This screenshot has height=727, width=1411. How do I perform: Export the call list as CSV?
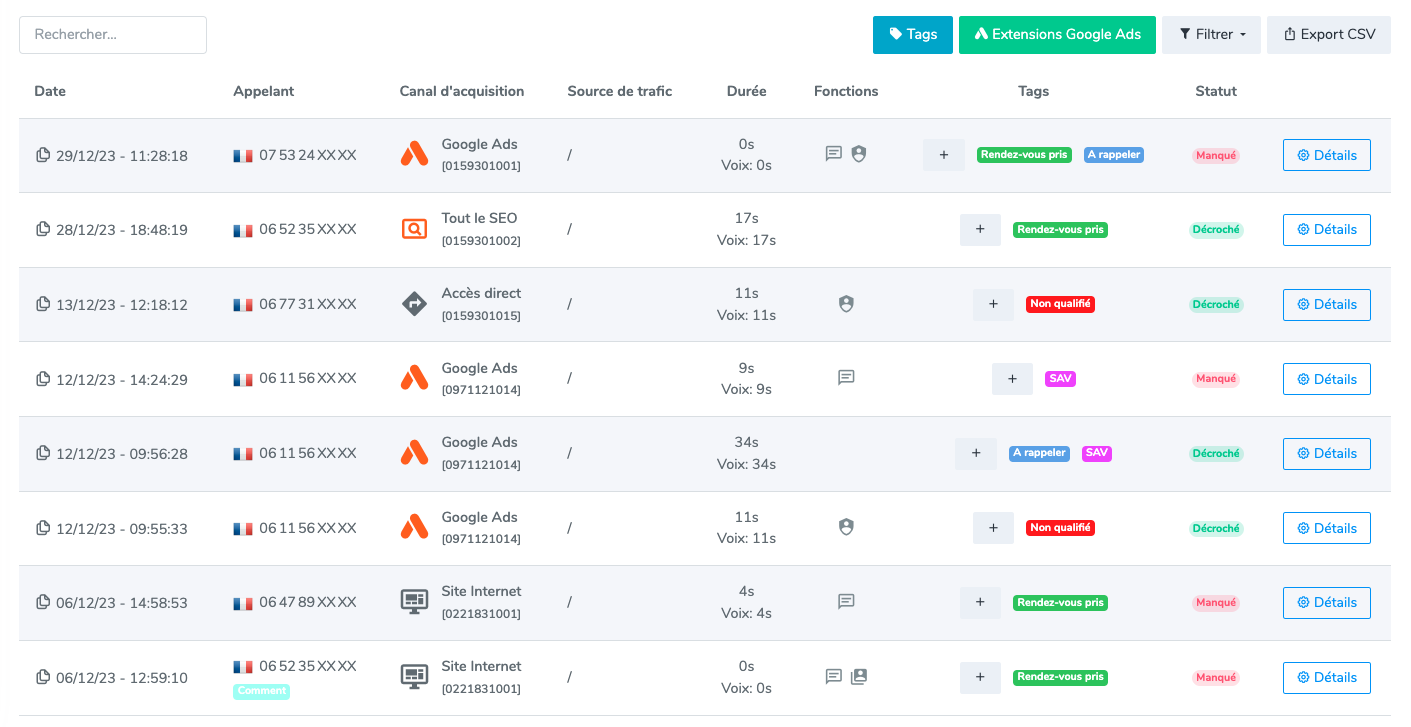(x=1329, y=34)
